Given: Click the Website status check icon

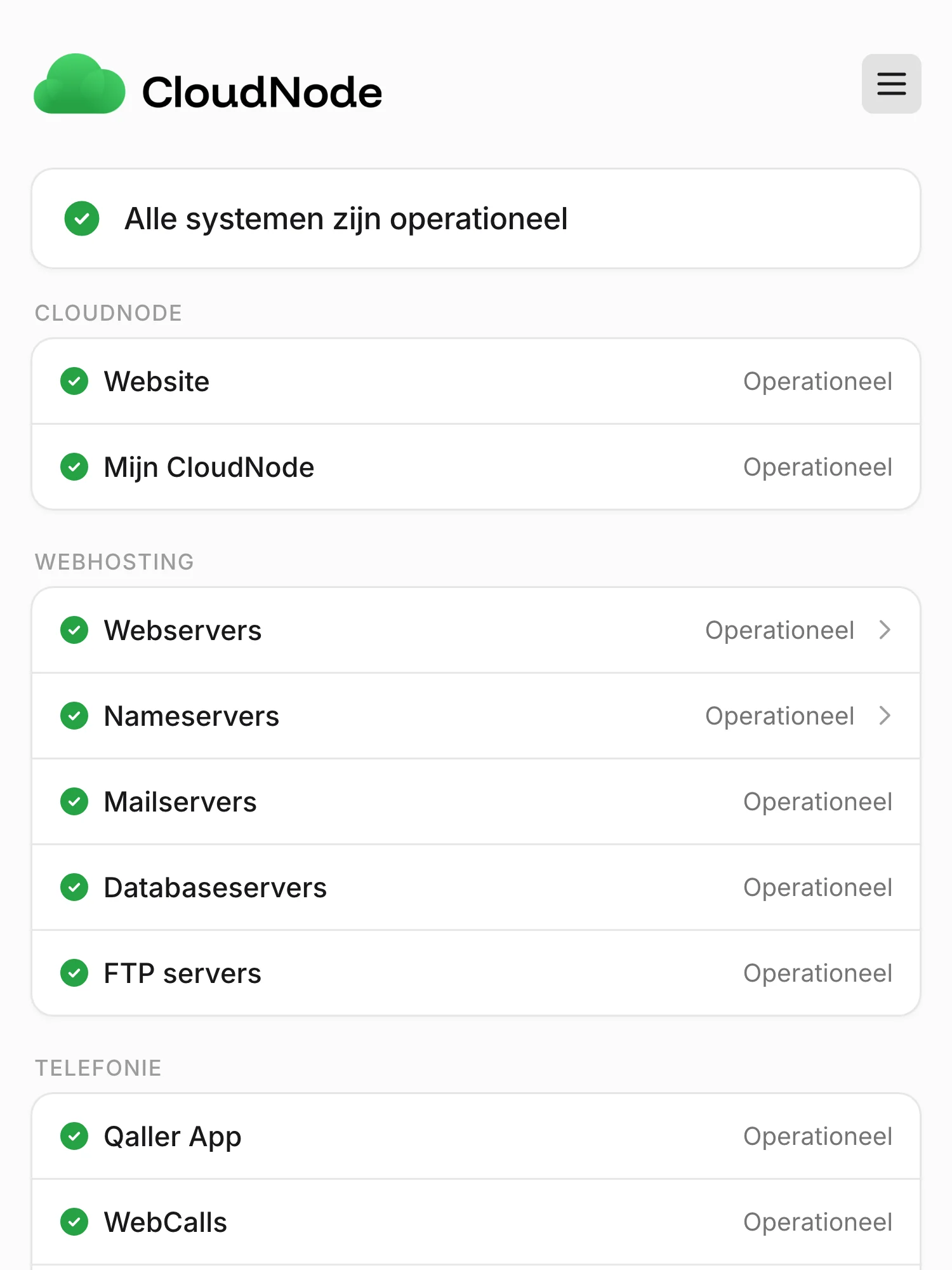Looking at the screenshot, I should (74, 381).
